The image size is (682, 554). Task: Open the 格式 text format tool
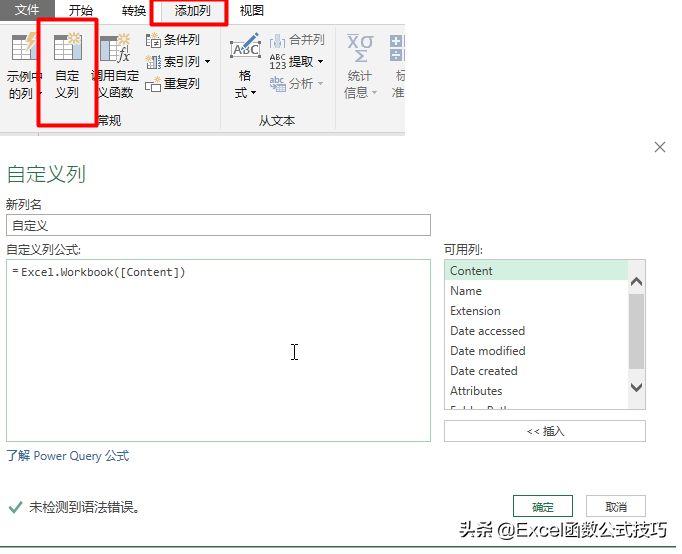tap(245, 65)
